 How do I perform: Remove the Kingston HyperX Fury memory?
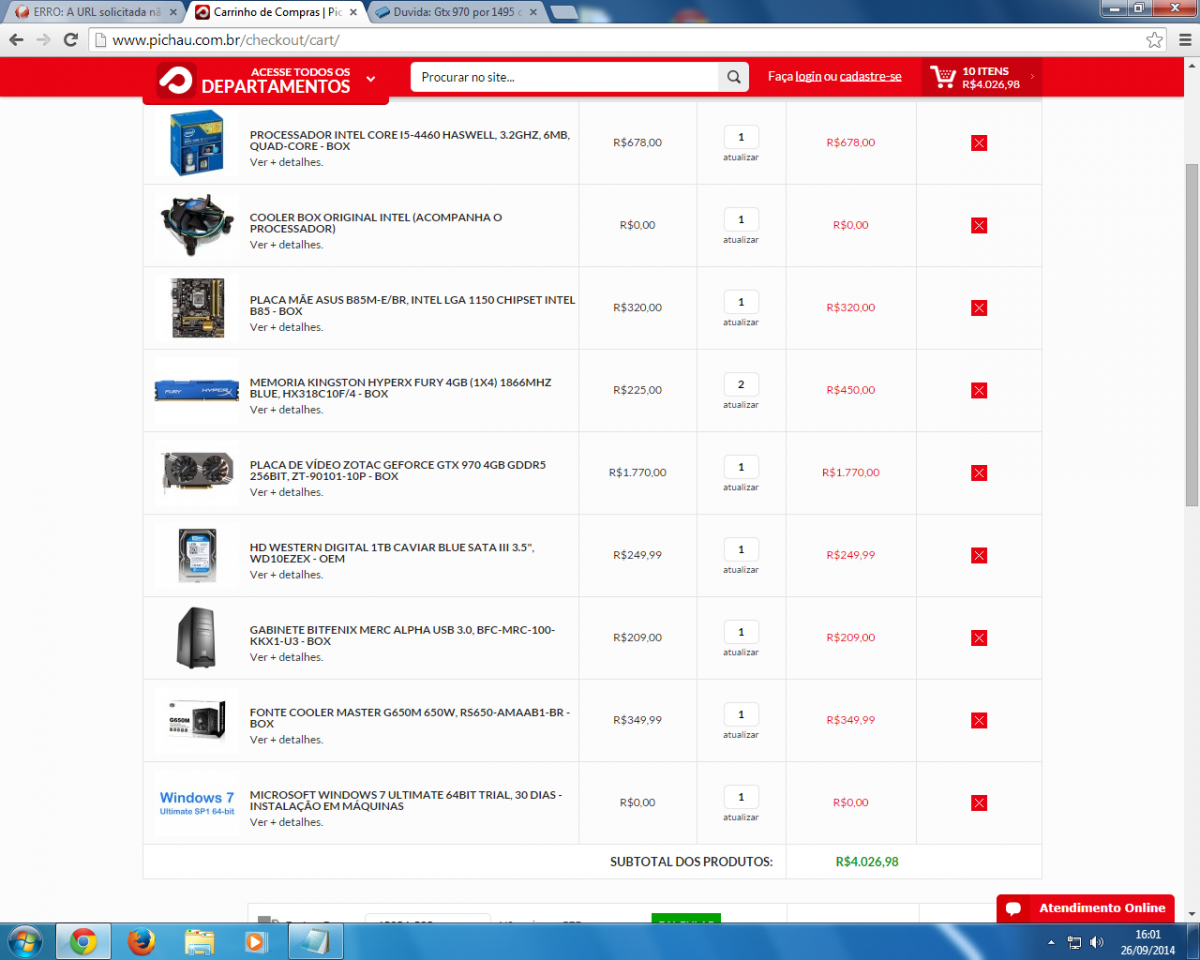point(979,391)
